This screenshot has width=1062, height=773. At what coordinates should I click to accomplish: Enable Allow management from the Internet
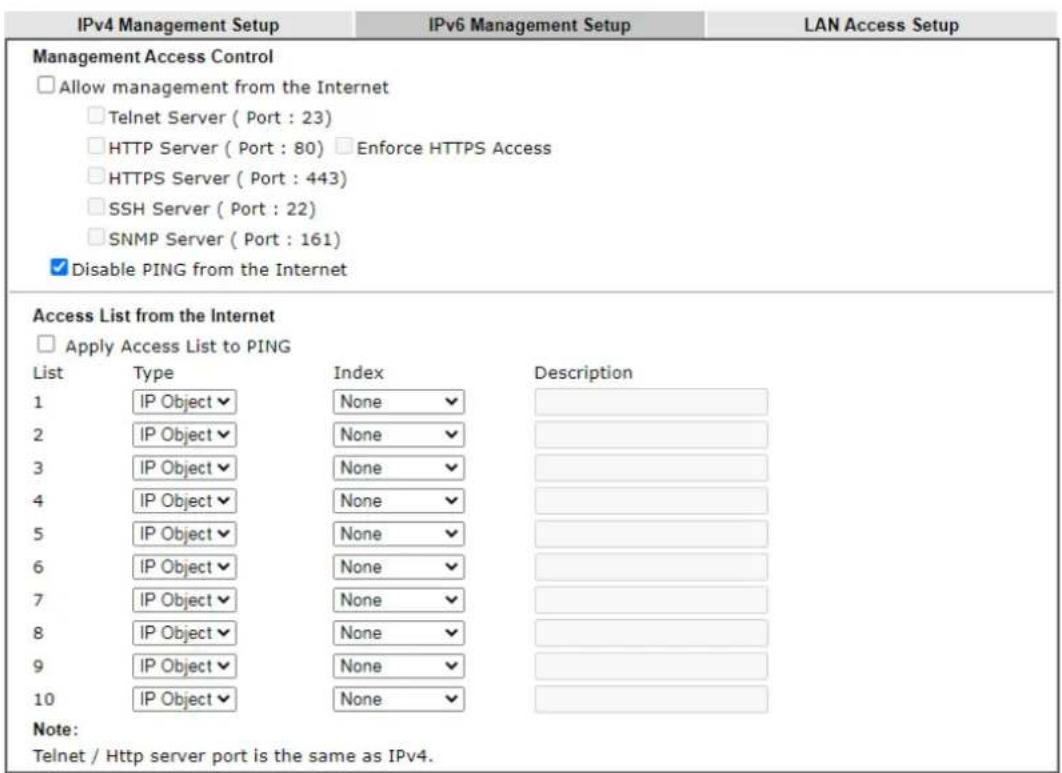tap(45, 85)
